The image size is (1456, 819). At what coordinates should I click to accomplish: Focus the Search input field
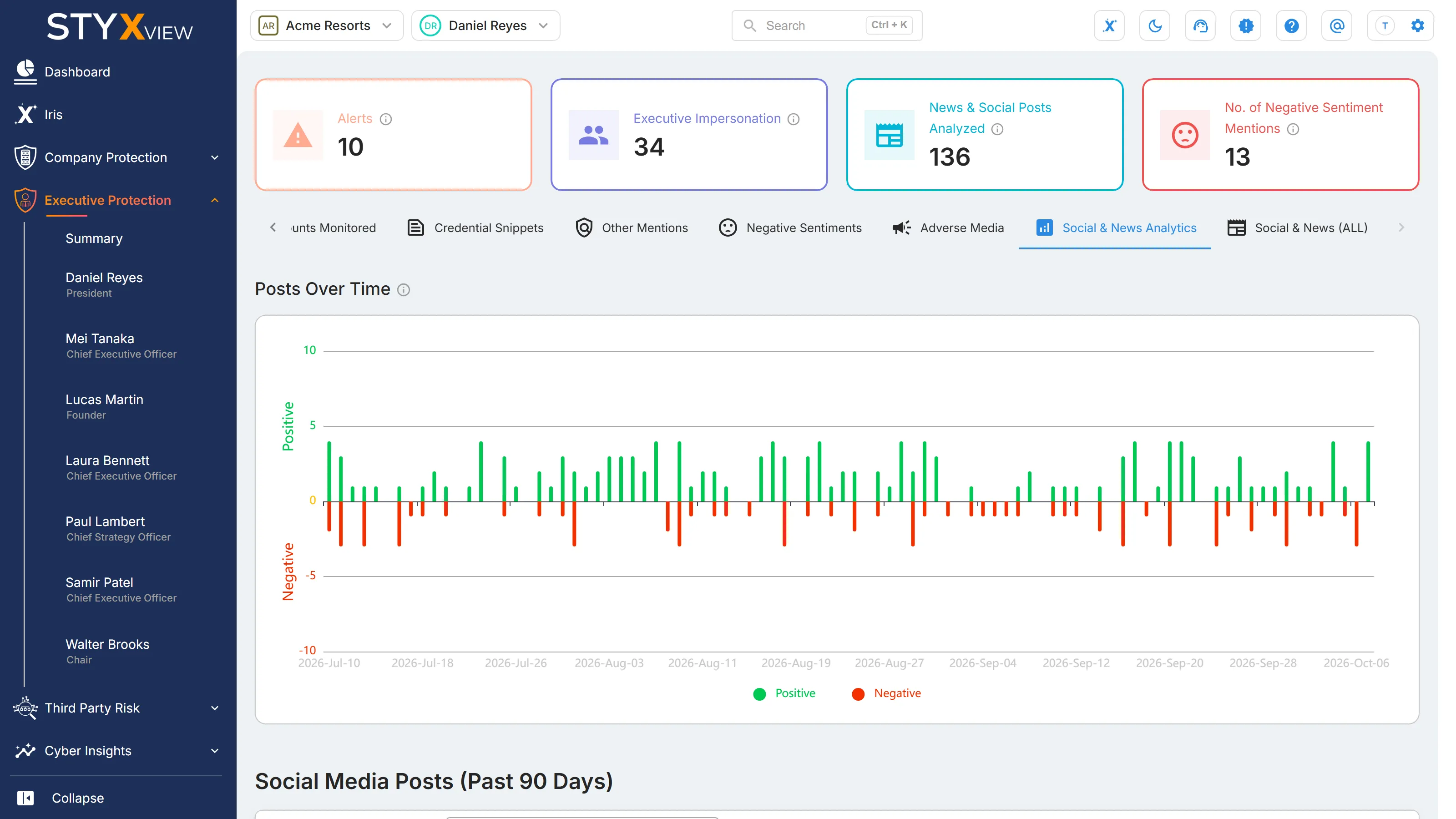827,25
